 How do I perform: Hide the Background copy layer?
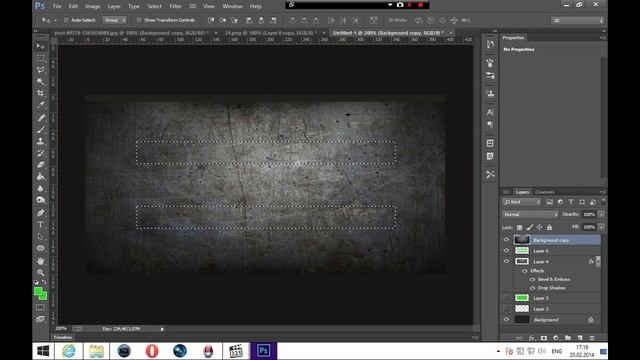click(507, 240)
